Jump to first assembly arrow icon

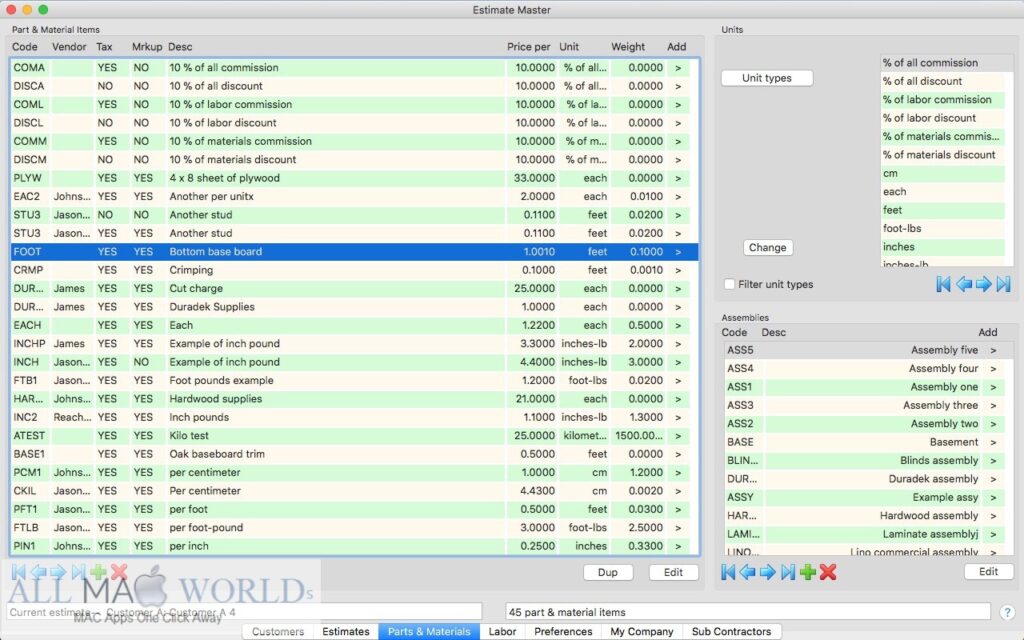tap(728, 572)
